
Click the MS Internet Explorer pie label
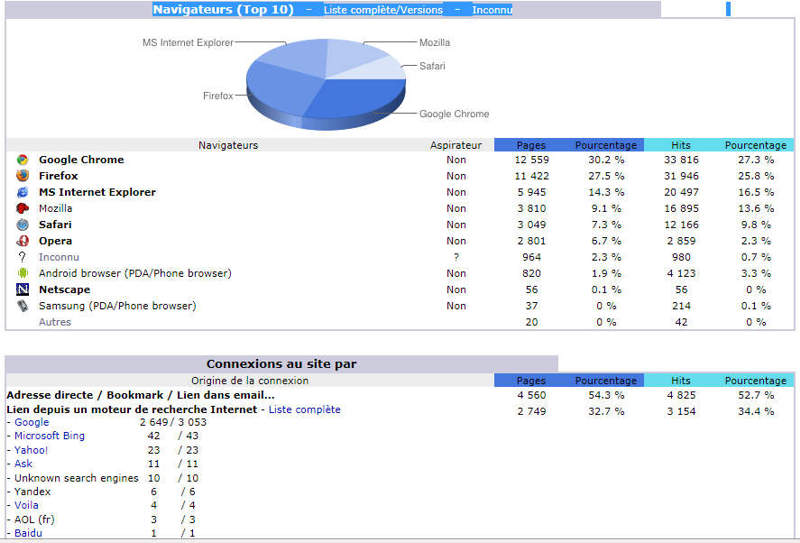187,43
